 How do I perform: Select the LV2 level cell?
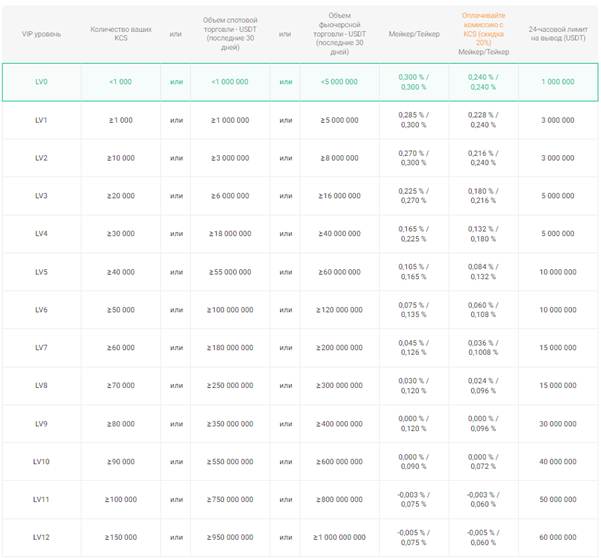click(41, 158)
